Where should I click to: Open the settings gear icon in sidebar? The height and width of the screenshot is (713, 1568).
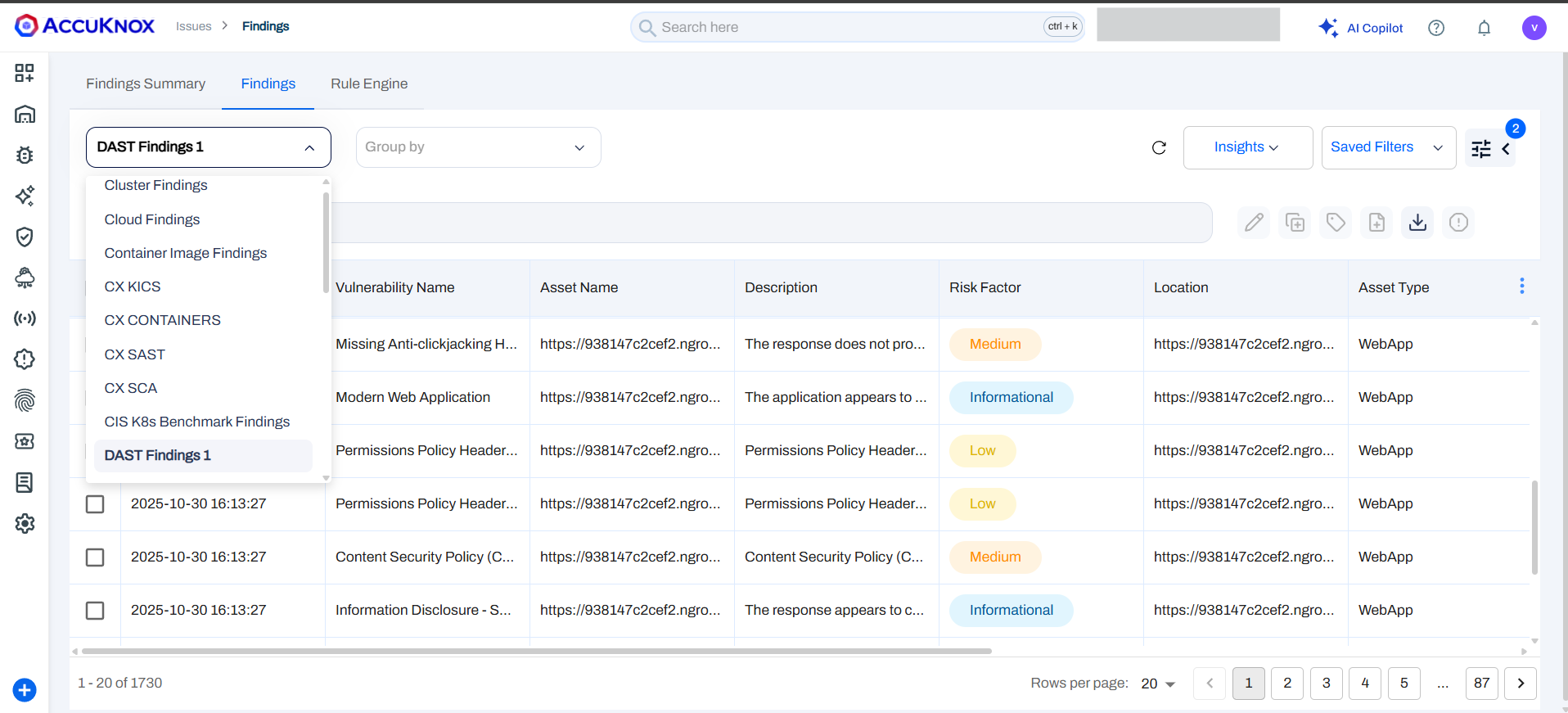tap(25, 523)
